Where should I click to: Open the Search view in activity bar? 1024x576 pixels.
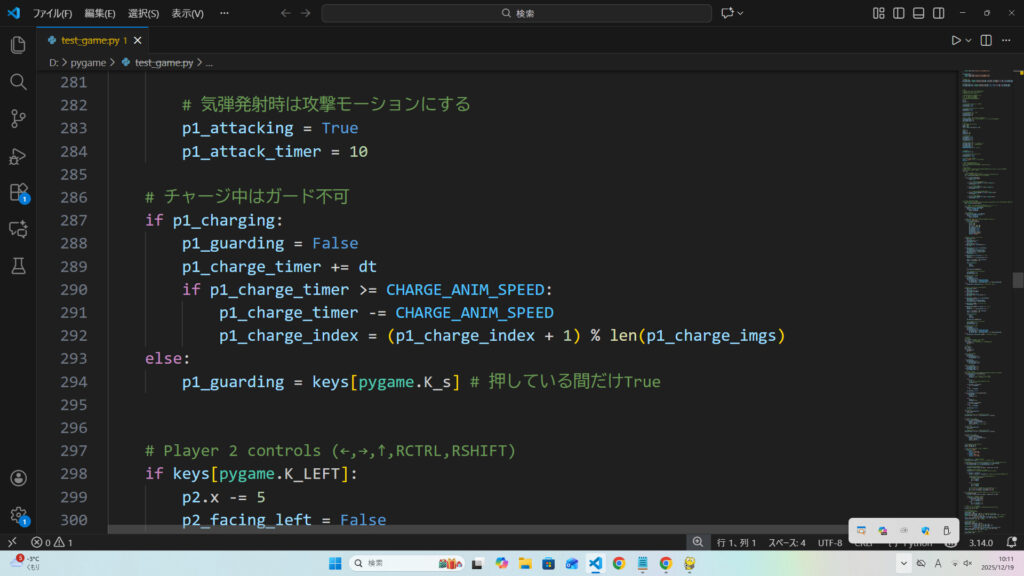(x=17, y=82)
